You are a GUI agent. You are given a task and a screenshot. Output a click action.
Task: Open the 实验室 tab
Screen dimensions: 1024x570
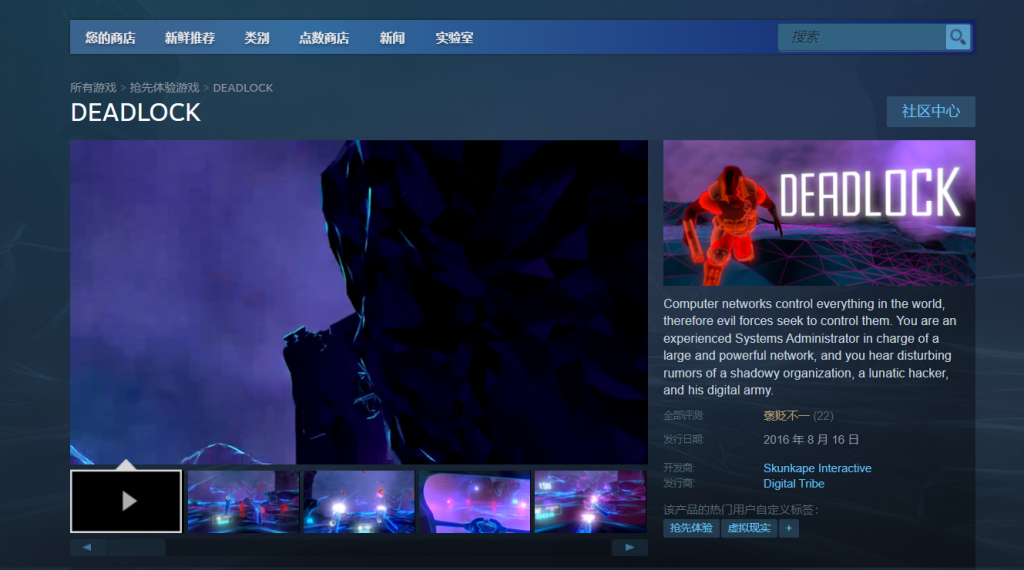point(455,38)
